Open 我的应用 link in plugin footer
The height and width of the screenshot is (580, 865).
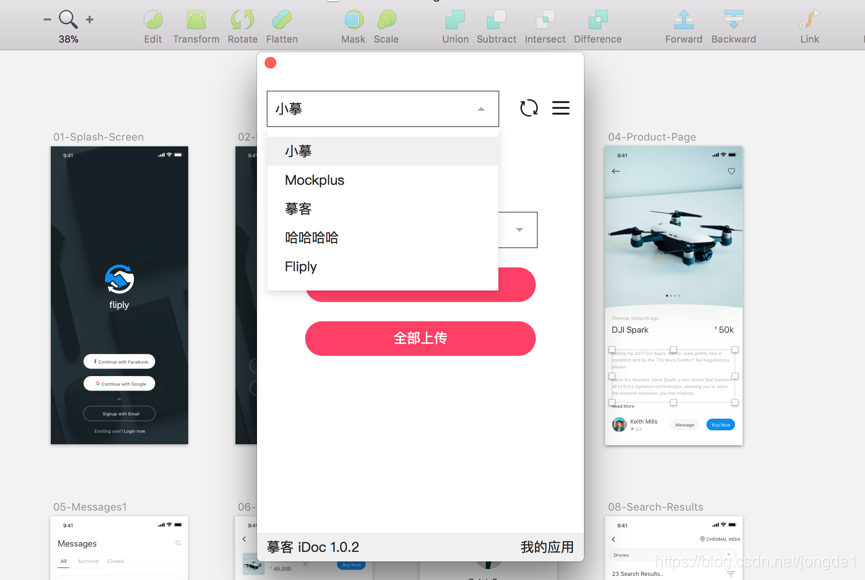(547, 547)
